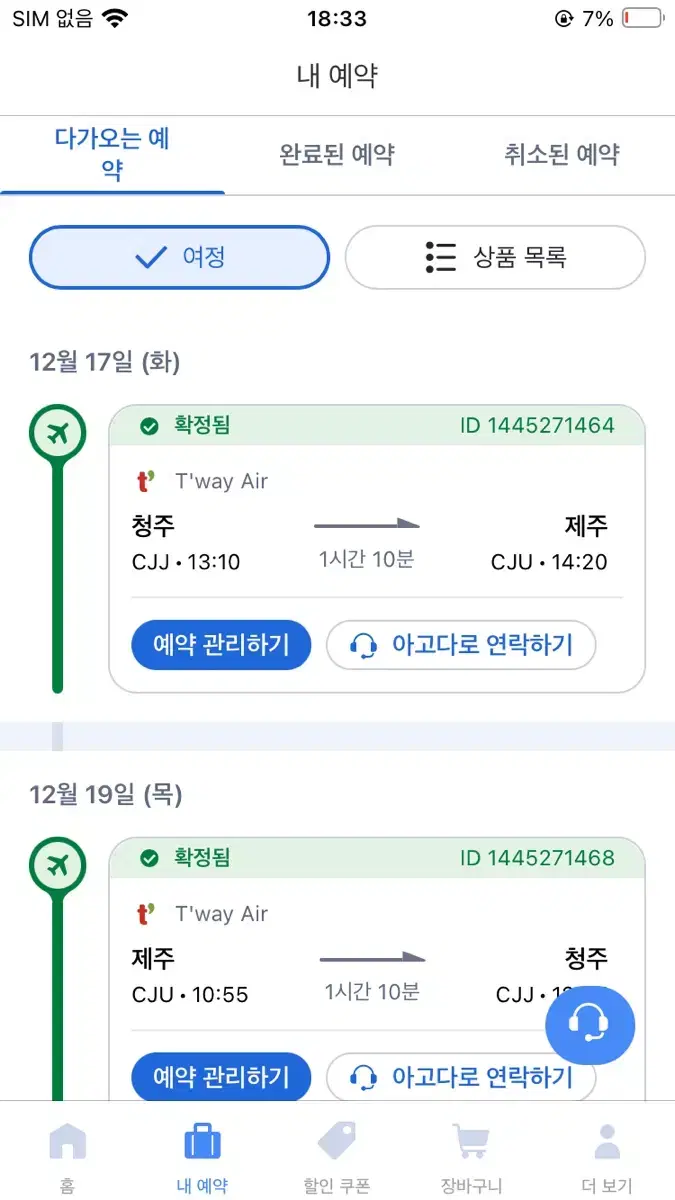Tap the airplane icon for December 17
675x1200 pixels.
pos(58,434)
